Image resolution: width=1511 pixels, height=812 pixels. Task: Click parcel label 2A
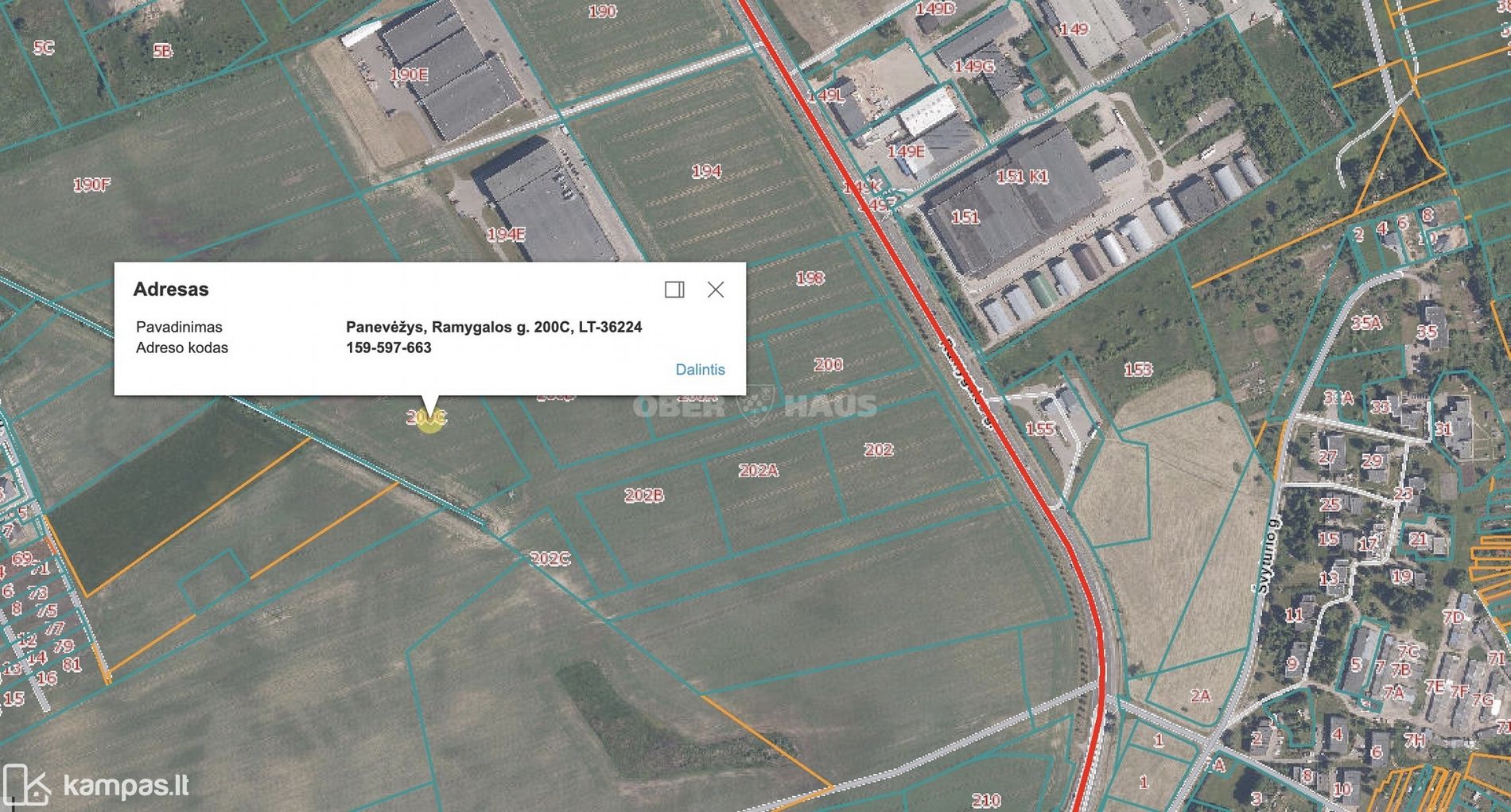pyautogui.click(x=1200, y=696)
